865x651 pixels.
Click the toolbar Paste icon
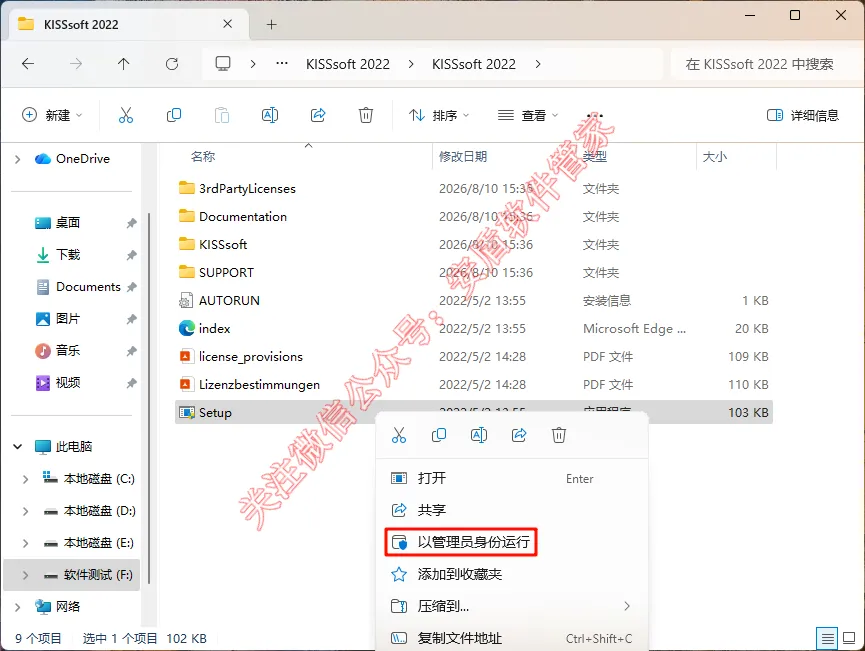pyautogui.click(x=222, y=115)
